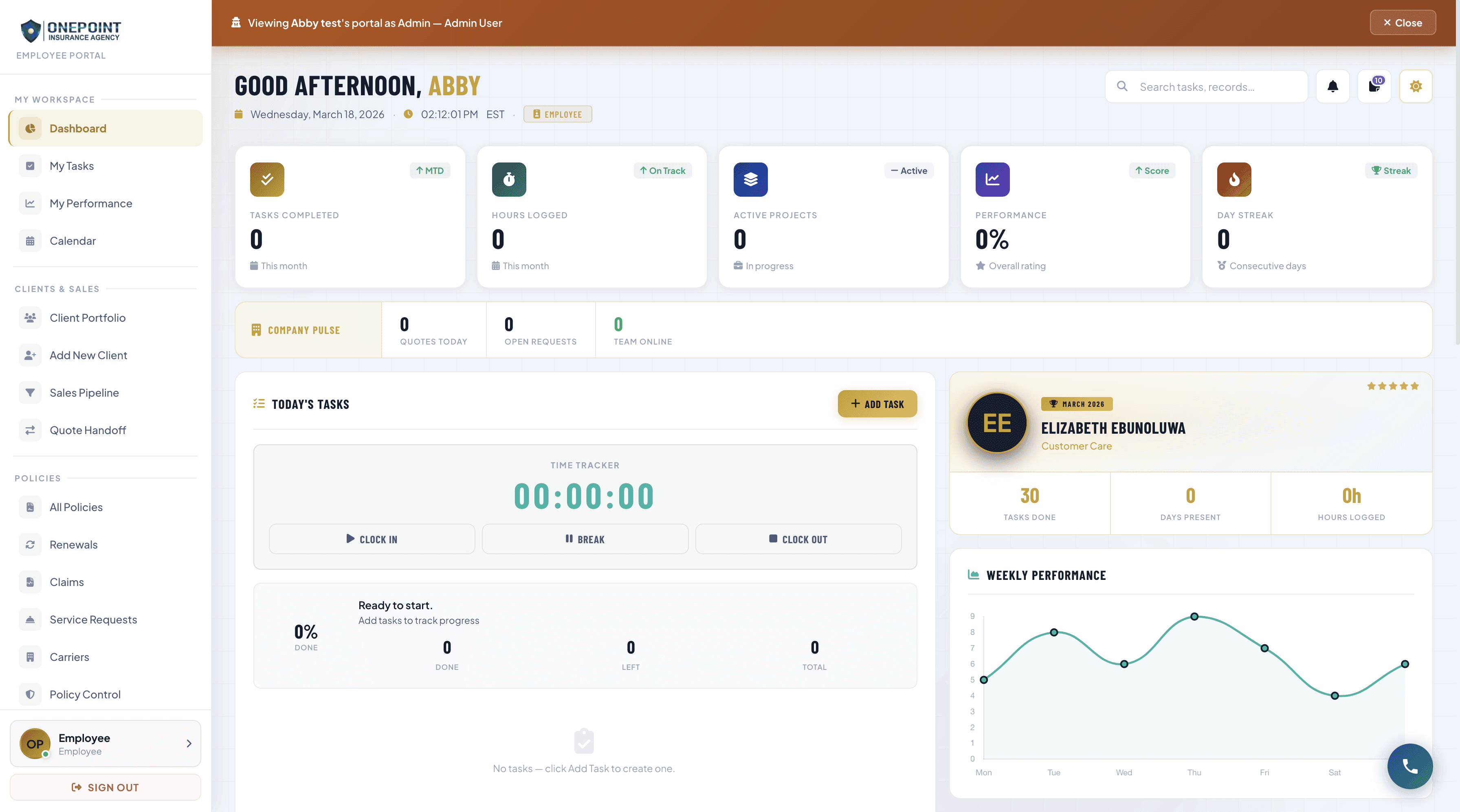Open the Sales Pipeline menu item

tap(84, 393)
